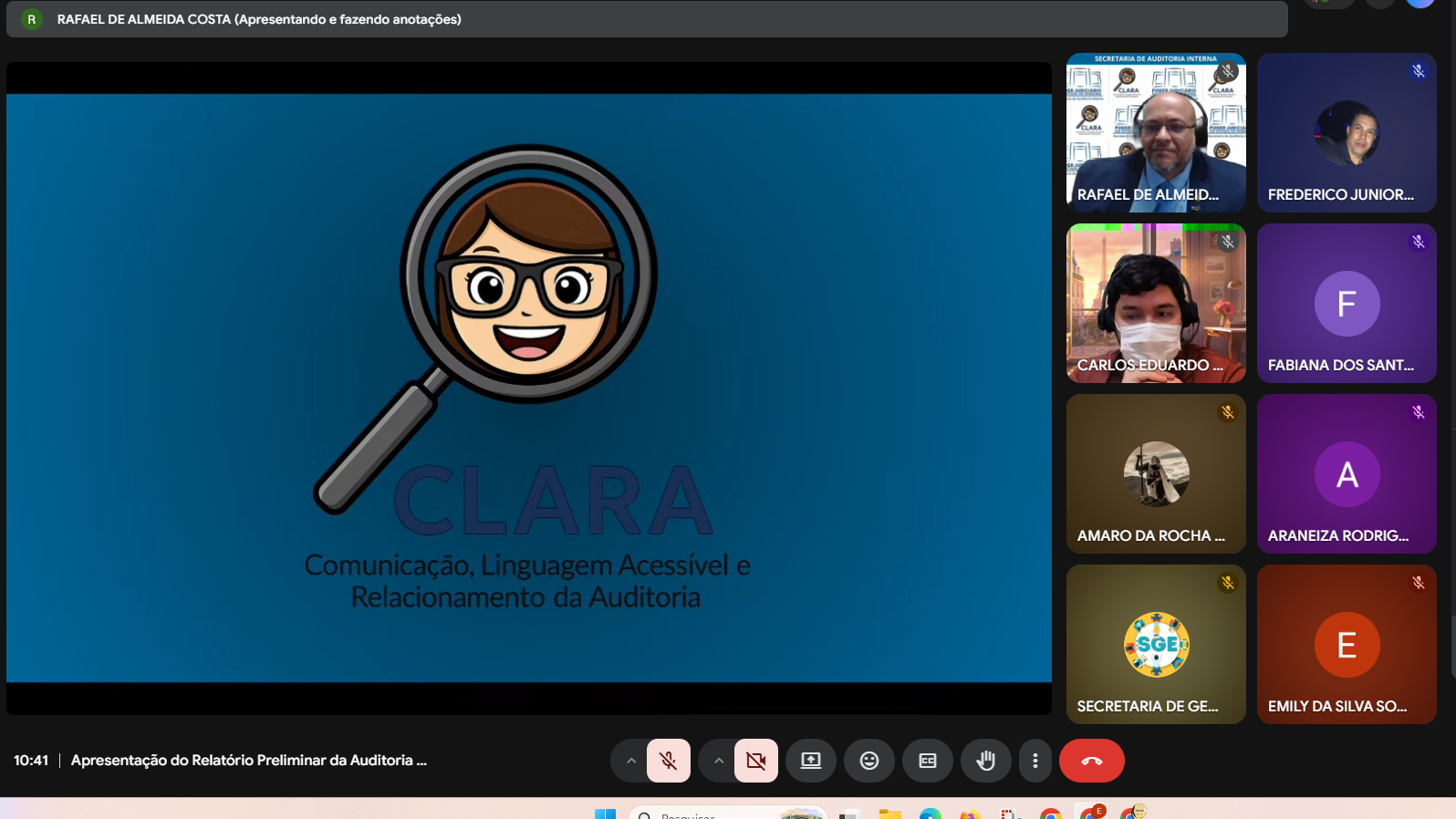Expand video settings chevron beside camera
This screenshot has height=819, width=1456.
718,761
